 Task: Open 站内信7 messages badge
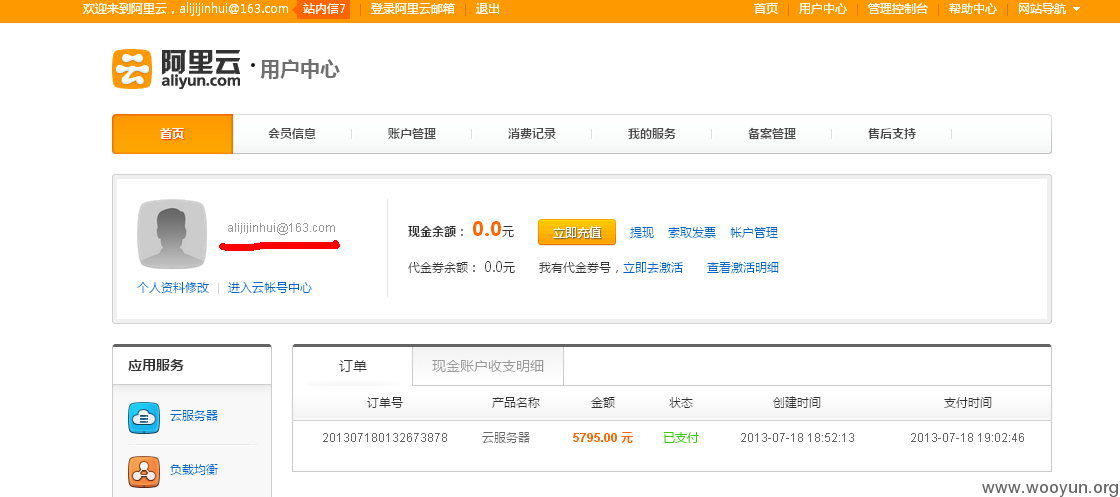324,9
